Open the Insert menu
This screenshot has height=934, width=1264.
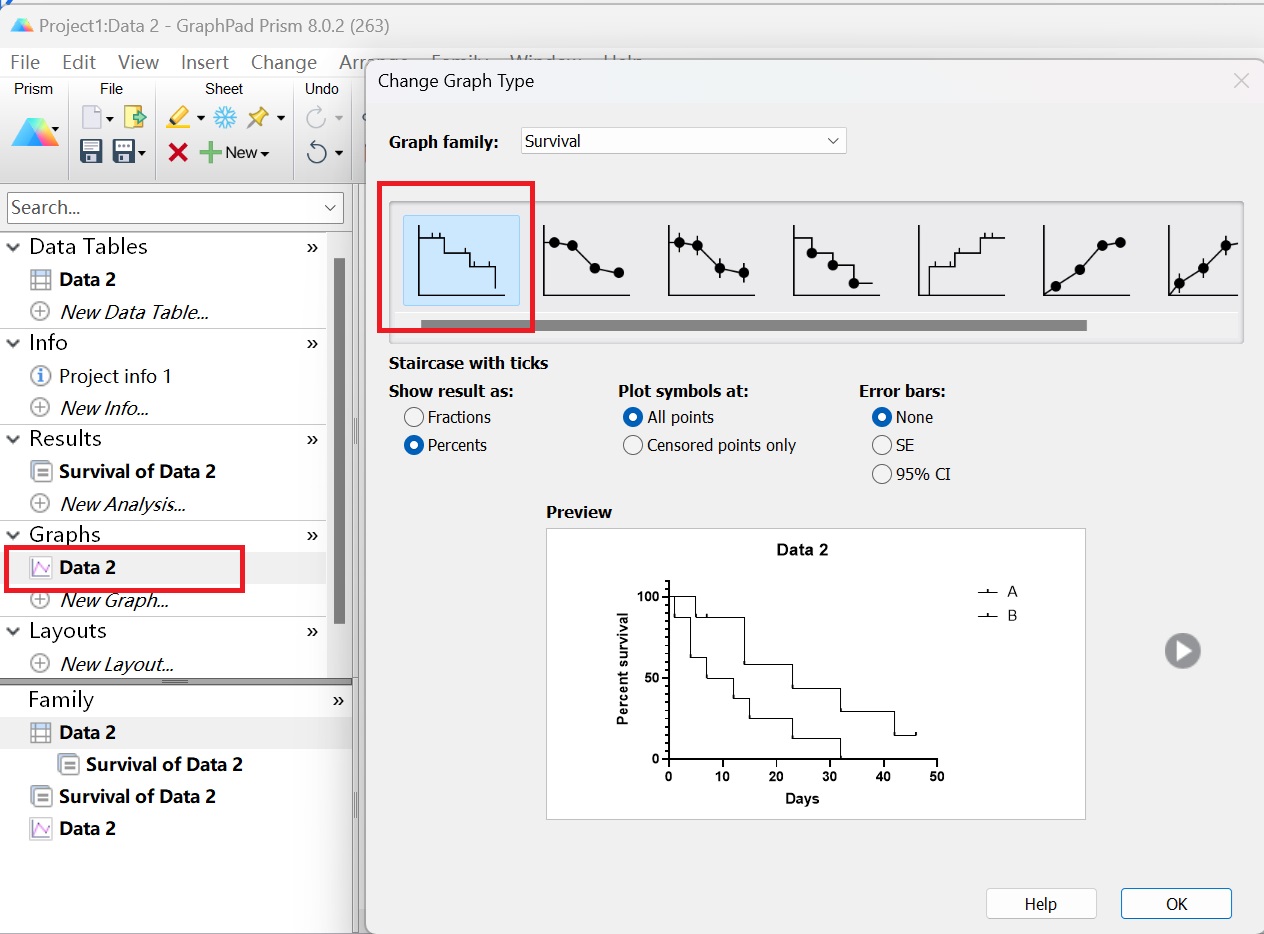pyautogui.click(x=204, y=62)
